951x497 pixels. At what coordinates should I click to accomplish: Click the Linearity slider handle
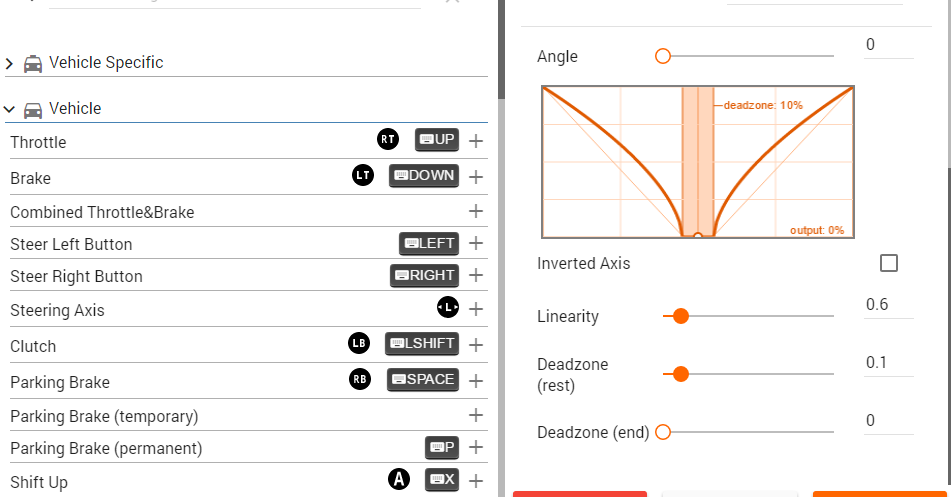[680, 316]
